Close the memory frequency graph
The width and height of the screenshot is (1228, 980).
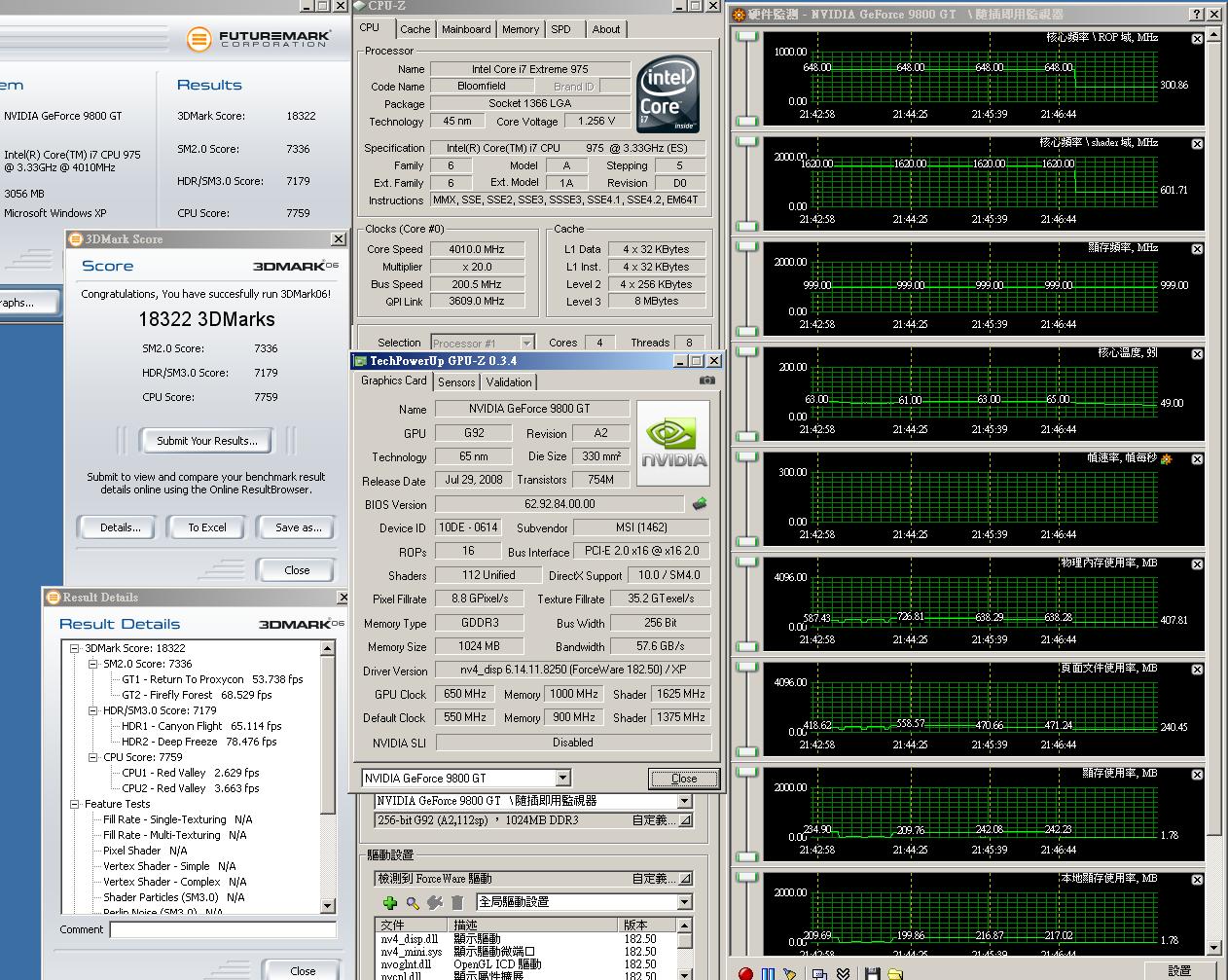pos(1198,249)
